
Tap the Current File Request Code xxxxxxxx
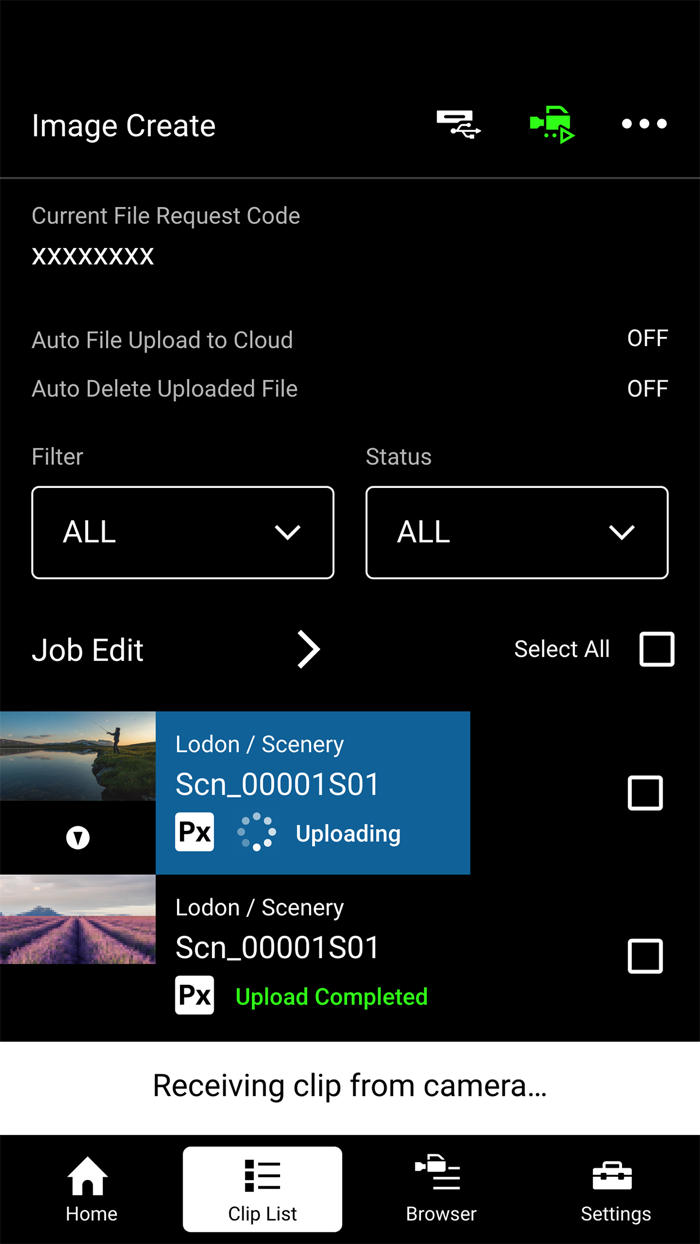[x=93, y=255]
